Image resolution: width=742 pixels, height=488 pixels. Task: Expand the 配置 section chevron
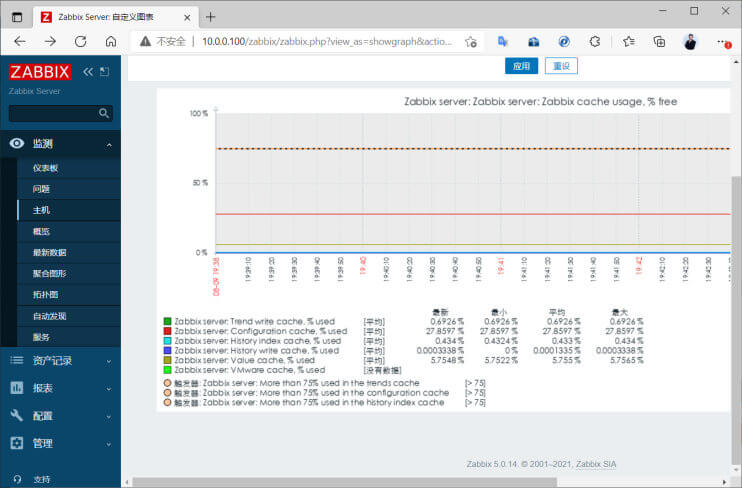109,417
